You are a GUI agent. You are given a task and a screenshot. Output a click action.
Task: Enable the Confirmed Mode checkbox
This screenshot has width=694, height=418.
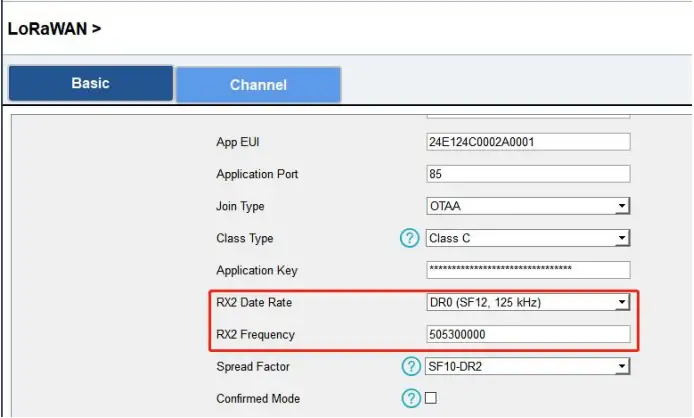pos(431,398)
